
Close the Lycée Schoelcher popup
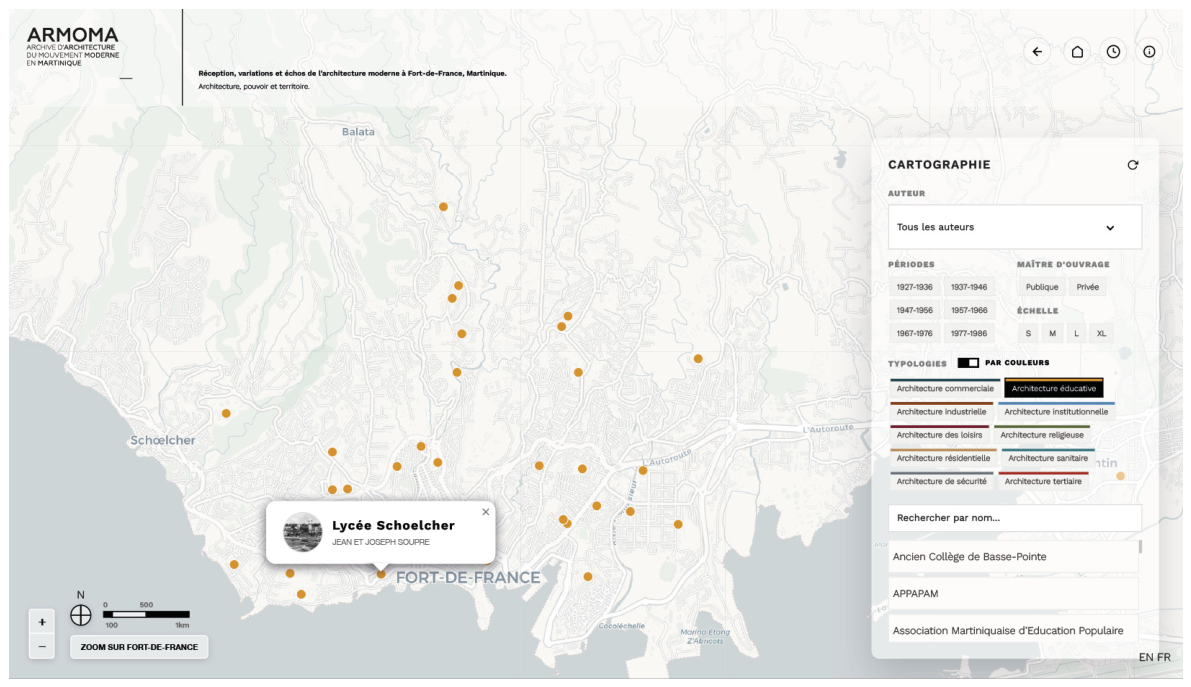tap(485, 511)
